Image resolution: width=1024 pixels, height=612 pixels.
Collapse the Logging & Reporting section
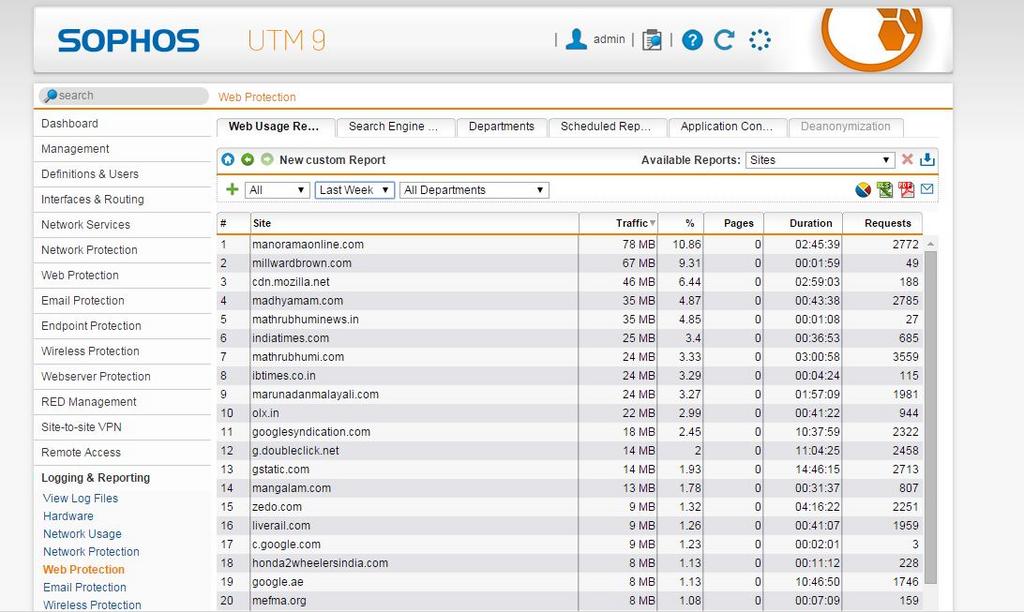click(x=95, y=478)
